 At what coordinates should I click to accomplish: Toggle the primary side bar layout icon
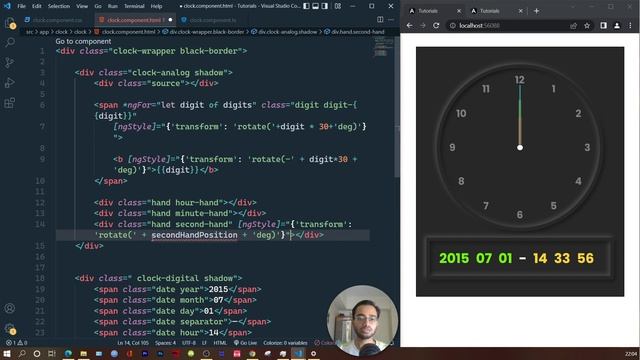click(306, 6)
